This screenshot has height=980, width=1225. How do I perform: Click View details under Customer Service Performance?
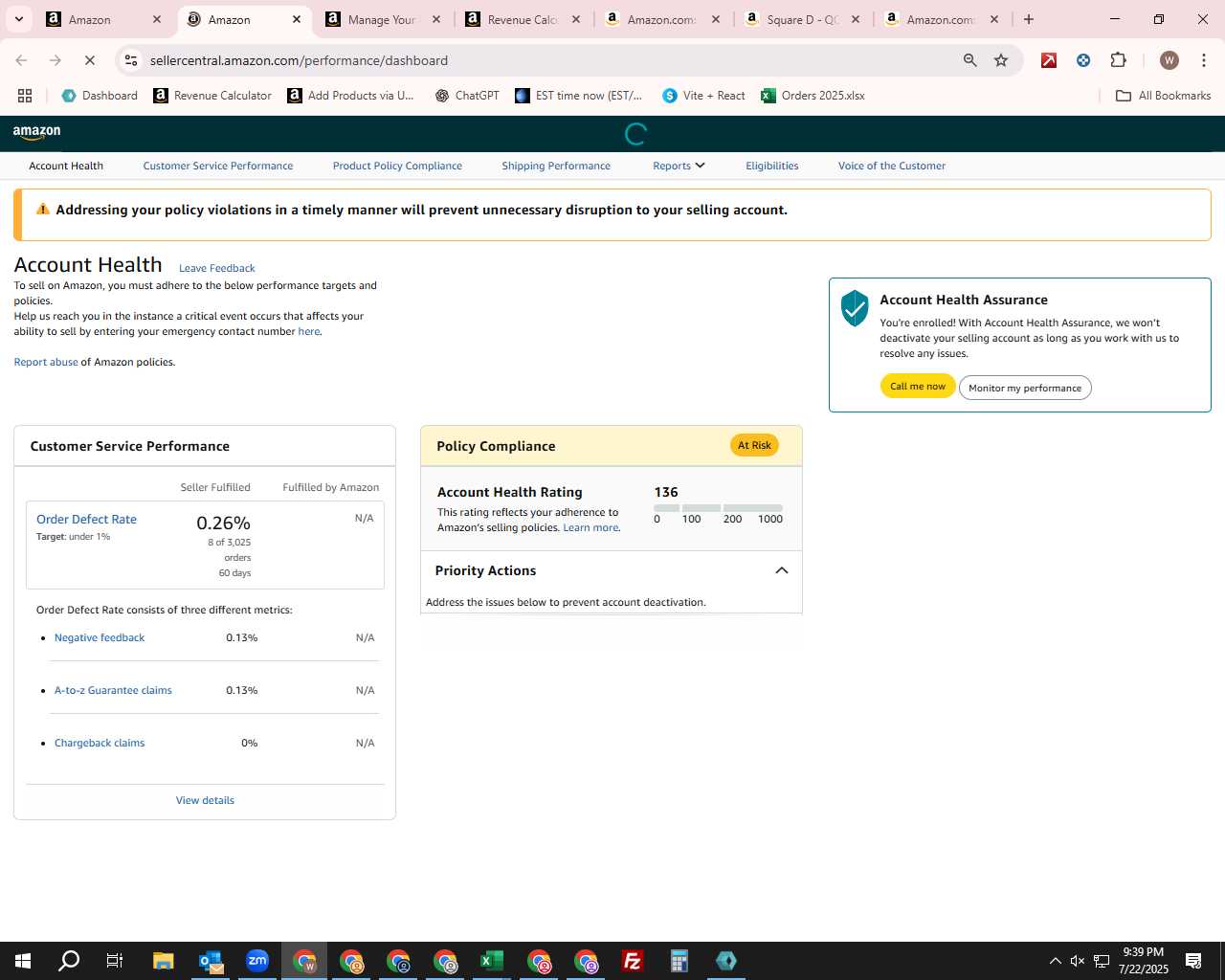click(205, 800)
